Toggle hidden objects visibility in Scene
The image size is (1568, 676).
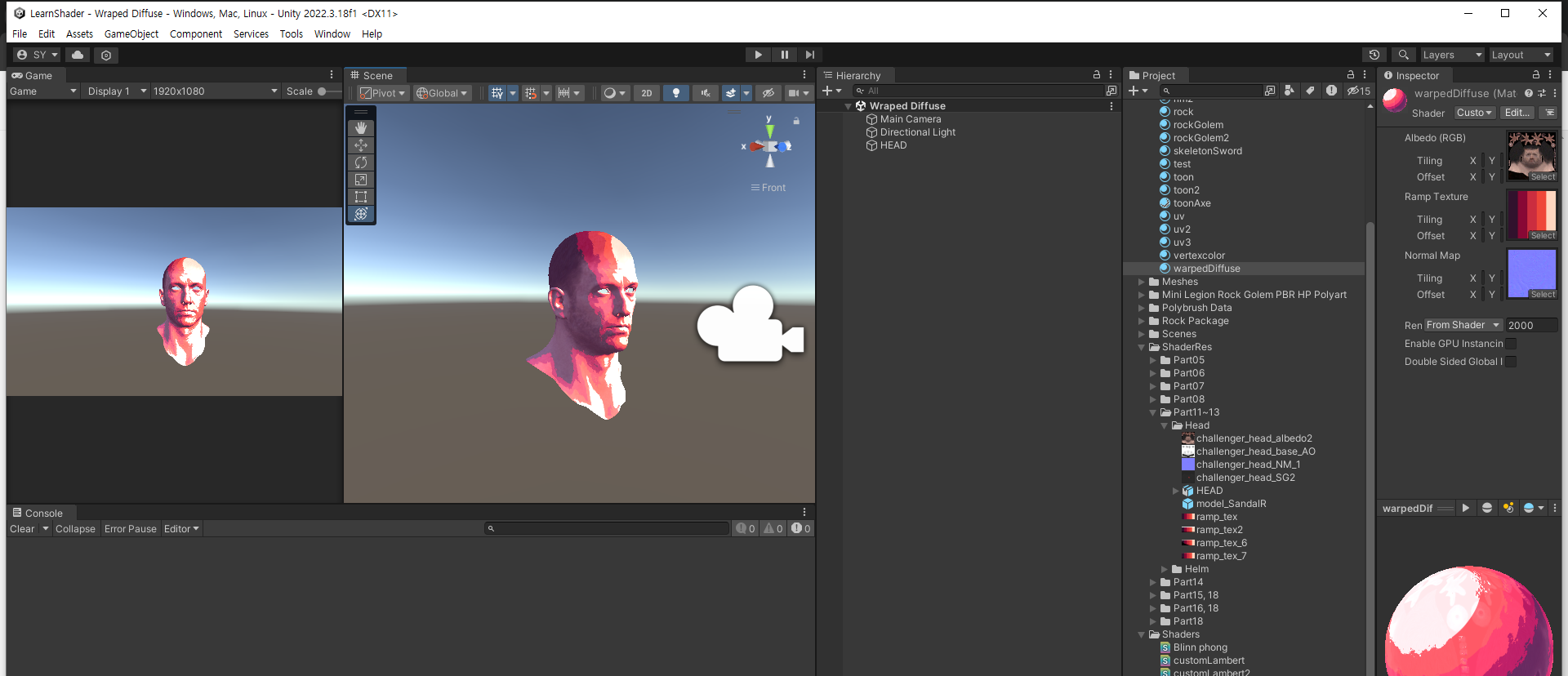(768, 93)
